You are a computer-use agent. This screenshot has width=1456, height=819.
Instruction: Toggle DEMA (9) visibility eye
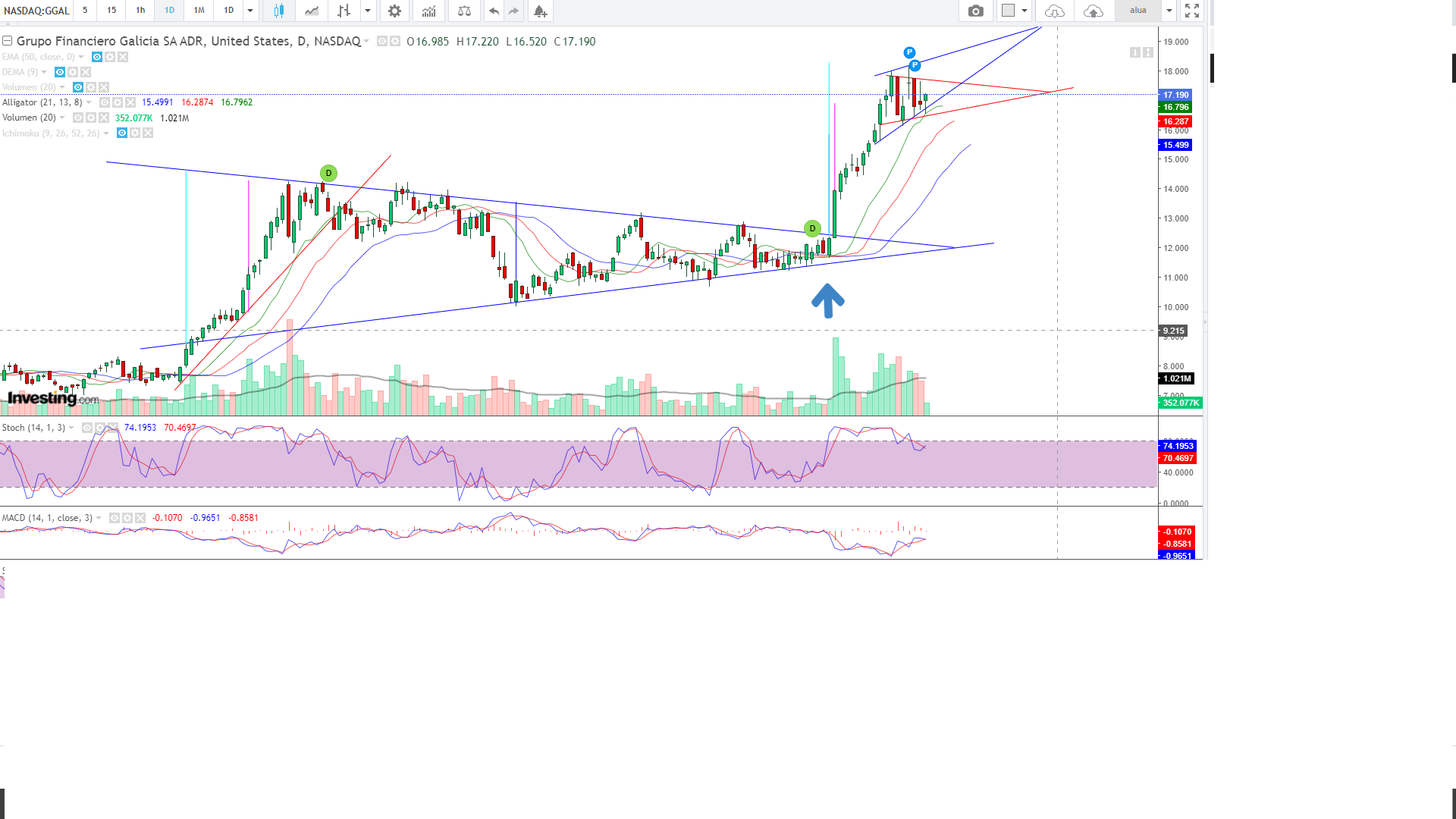point(60,72)
